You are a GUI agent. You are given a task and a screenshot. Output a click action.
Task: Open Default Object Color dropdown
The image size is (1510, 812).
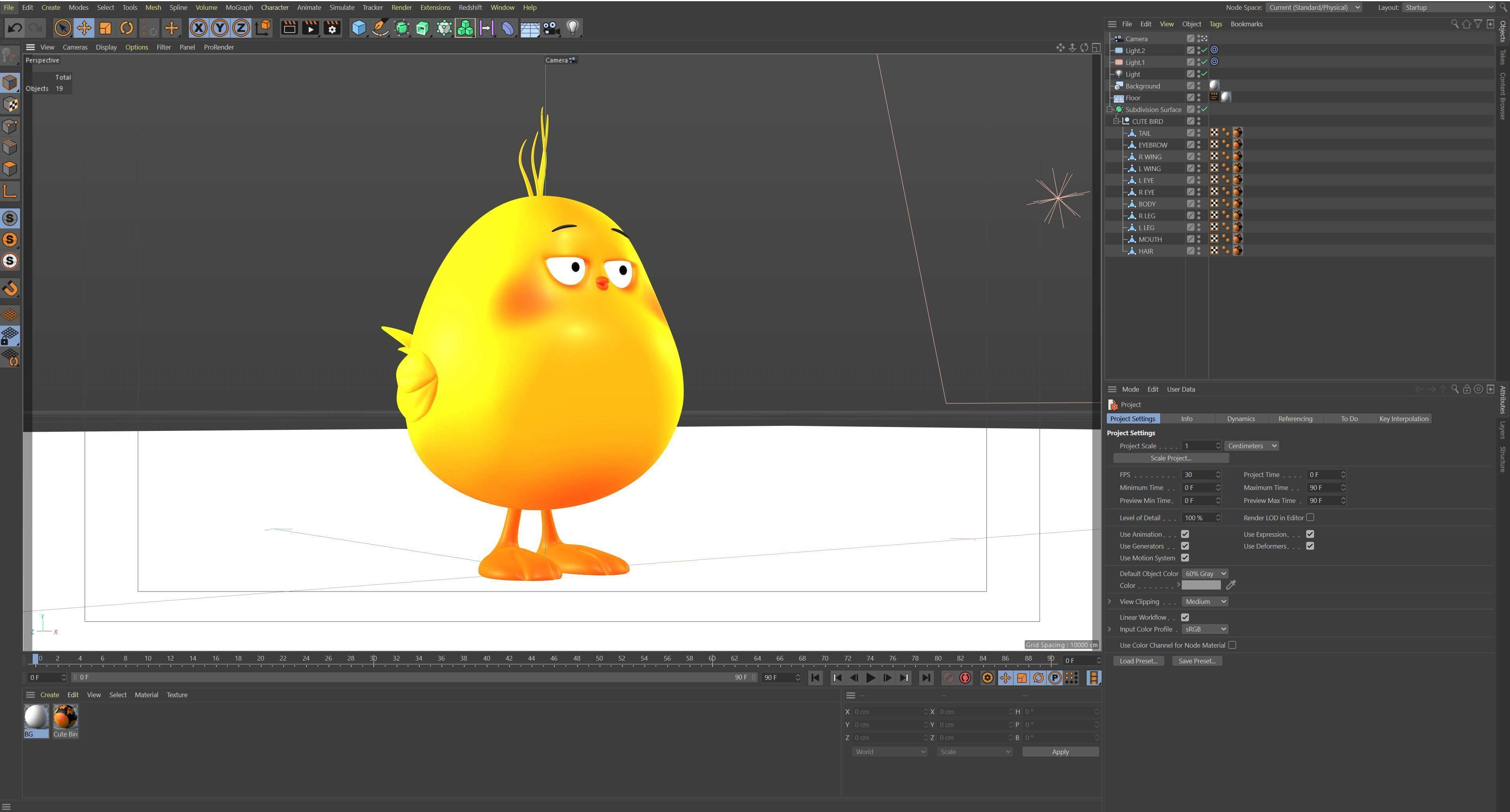[x=1205, y=574]
